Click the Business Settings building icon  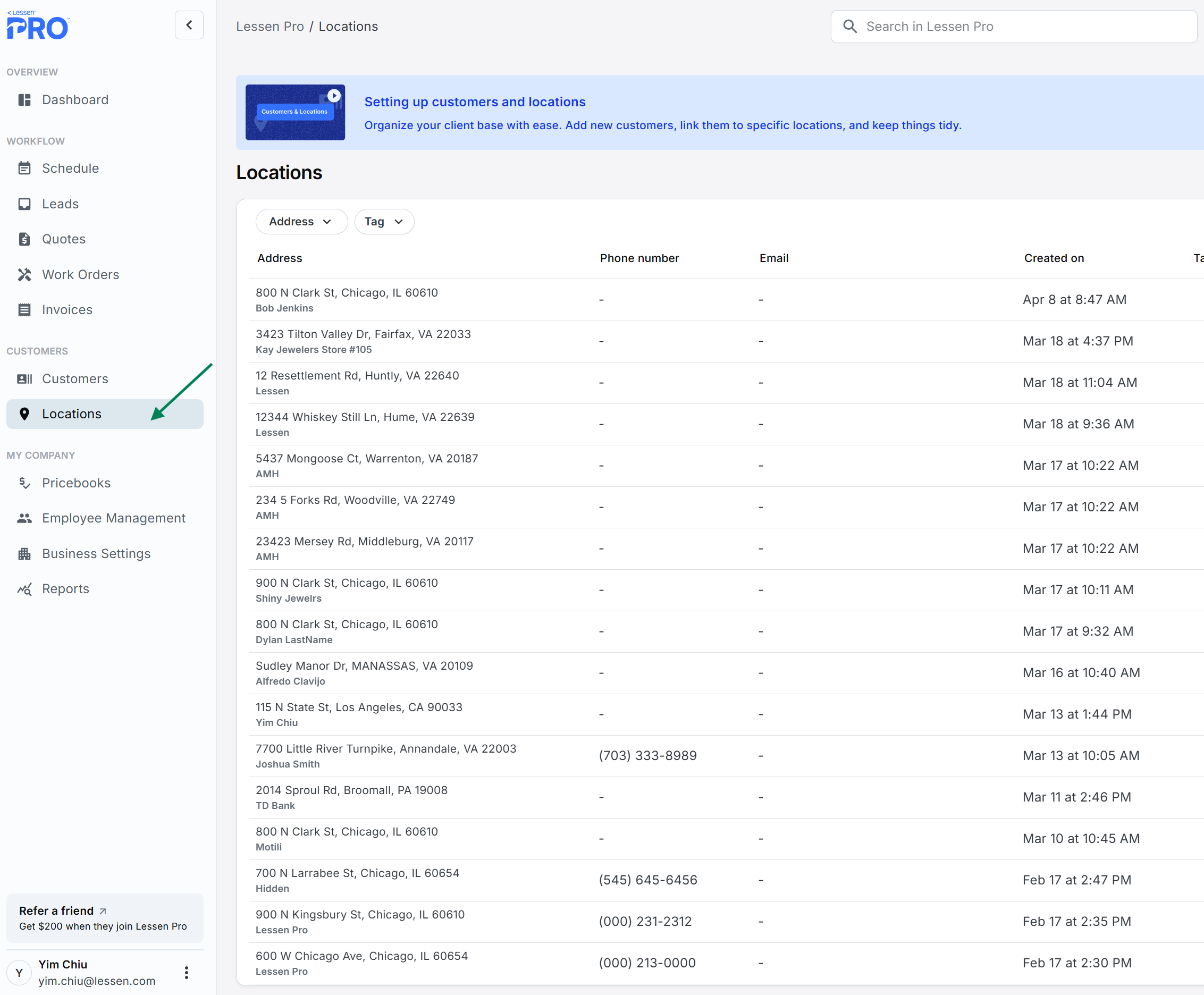24,554
